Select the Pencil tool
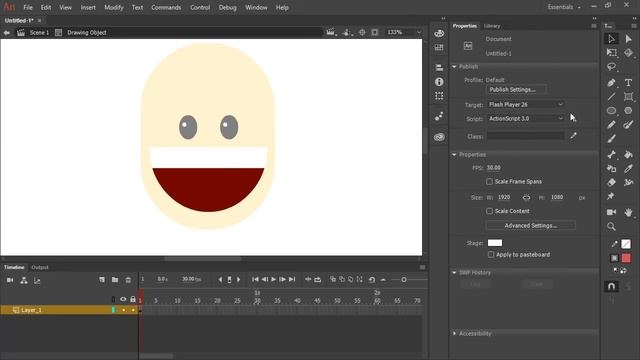The height and width of the screenshot is (360, 640). [611, 124]
